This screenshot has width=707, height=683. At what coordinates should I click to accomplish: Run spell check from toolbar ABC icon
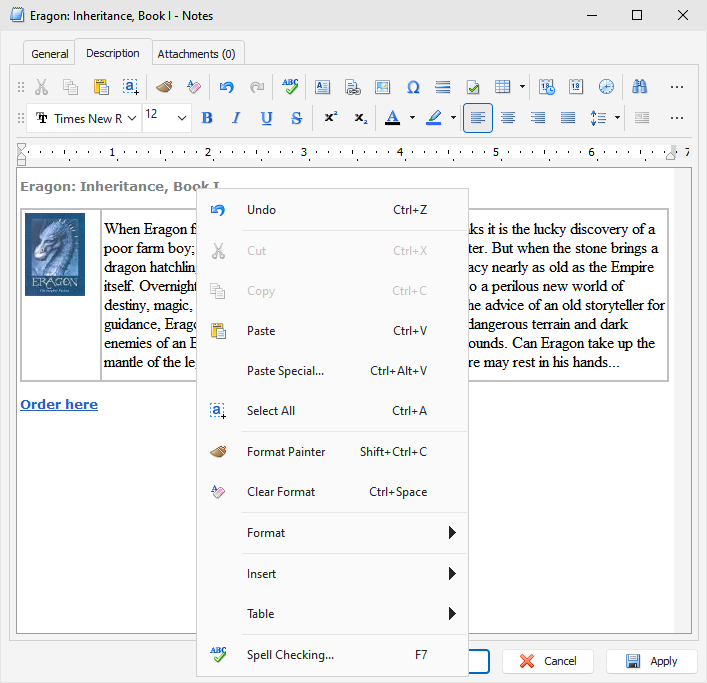(x=290, y=87)
